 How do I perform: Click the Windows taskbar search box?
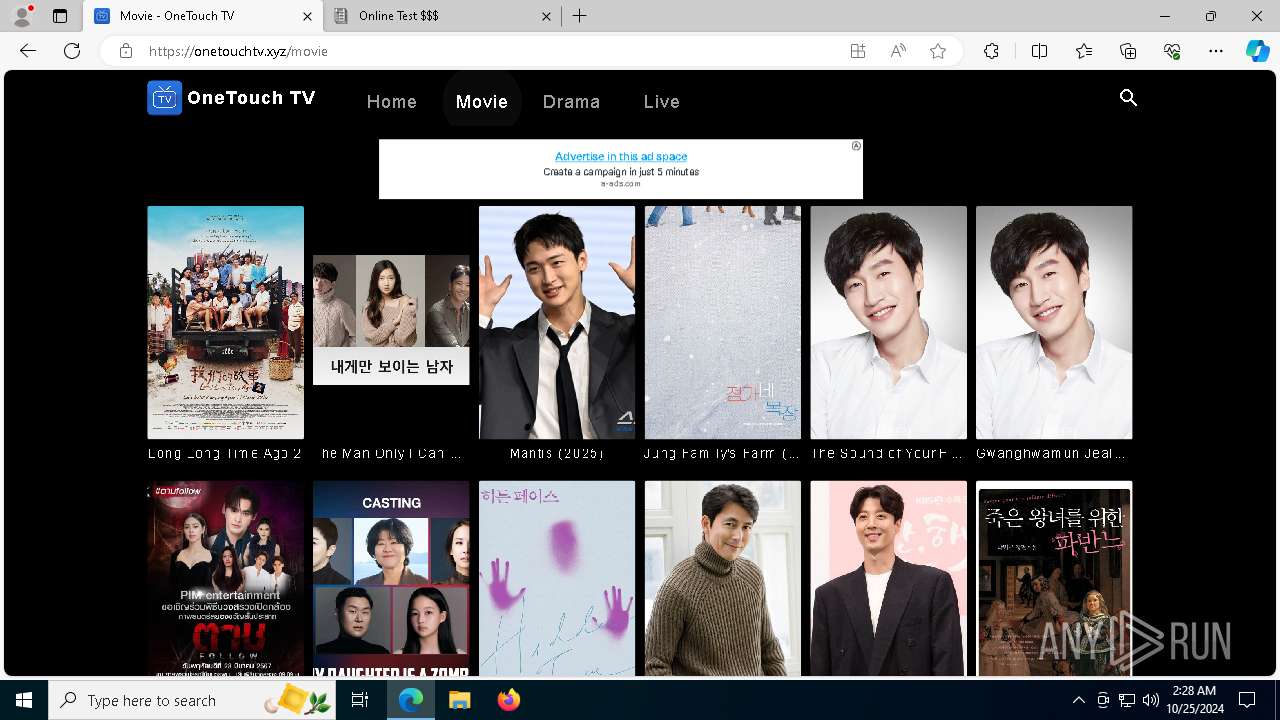(193, 700)
